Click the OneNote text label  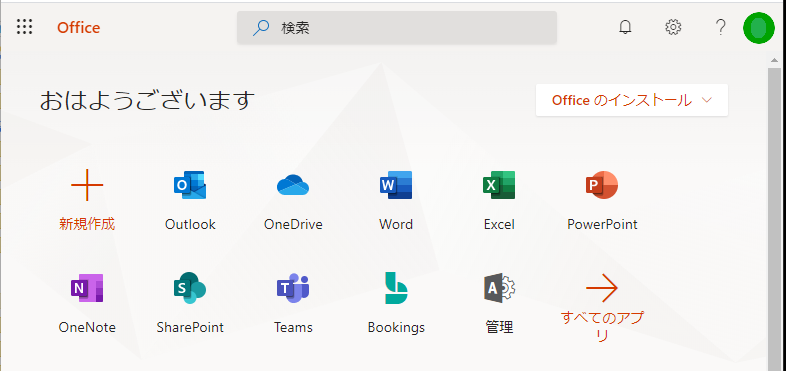(87, 327)
